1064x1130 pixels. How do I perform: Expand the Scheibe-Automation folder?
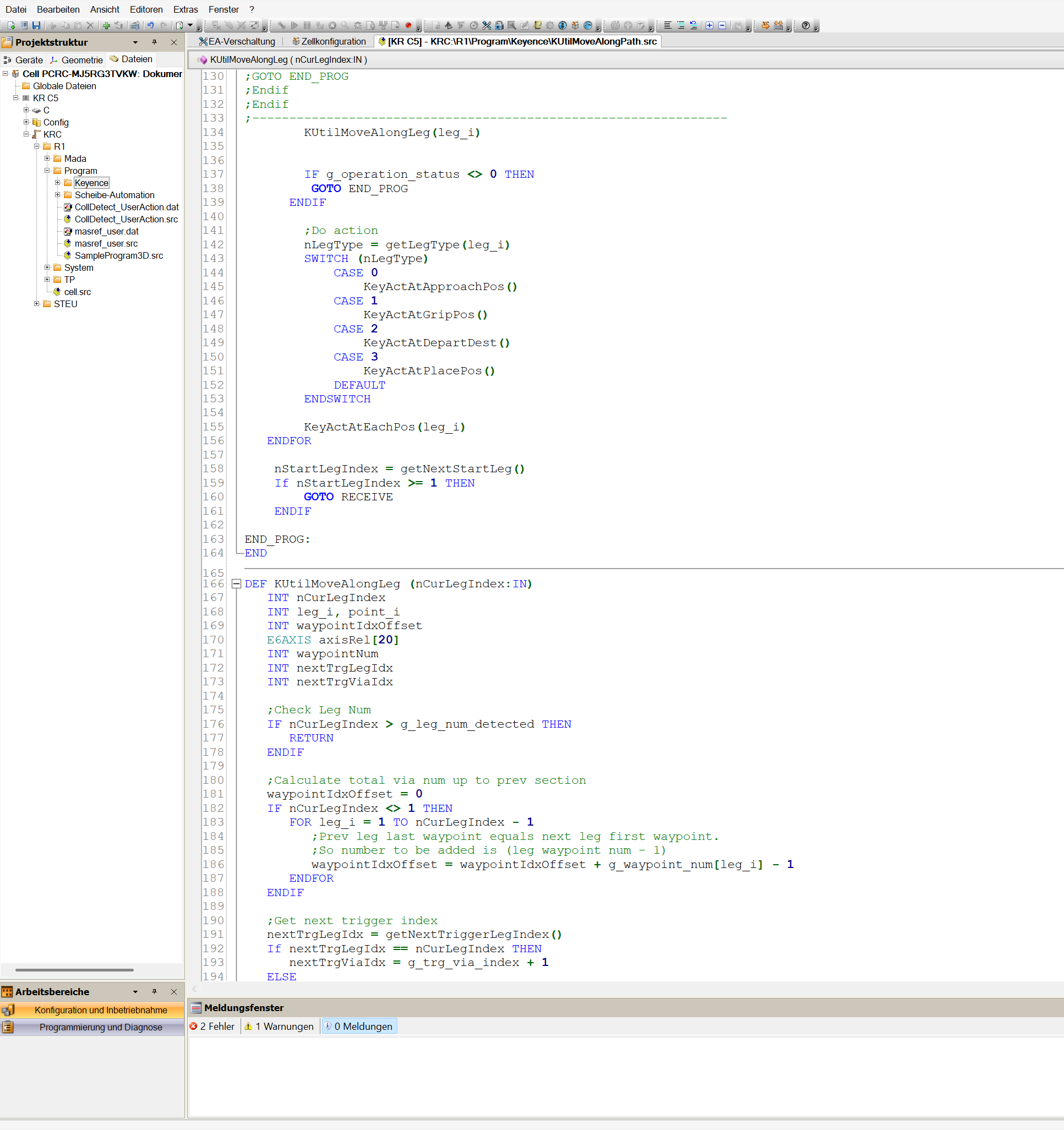(57, 195)
